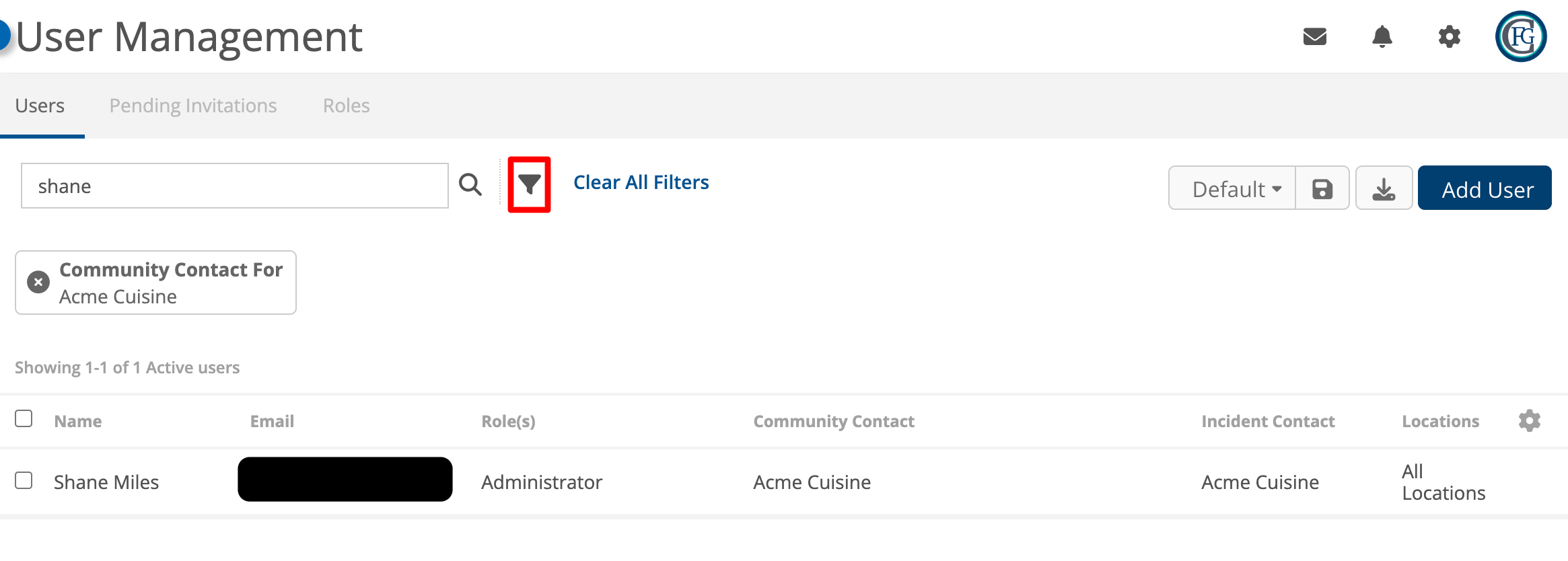Open the filter funnel icon
Image resolution: width=1568 pixels, height=561 pixels.
tap(529, 184)
